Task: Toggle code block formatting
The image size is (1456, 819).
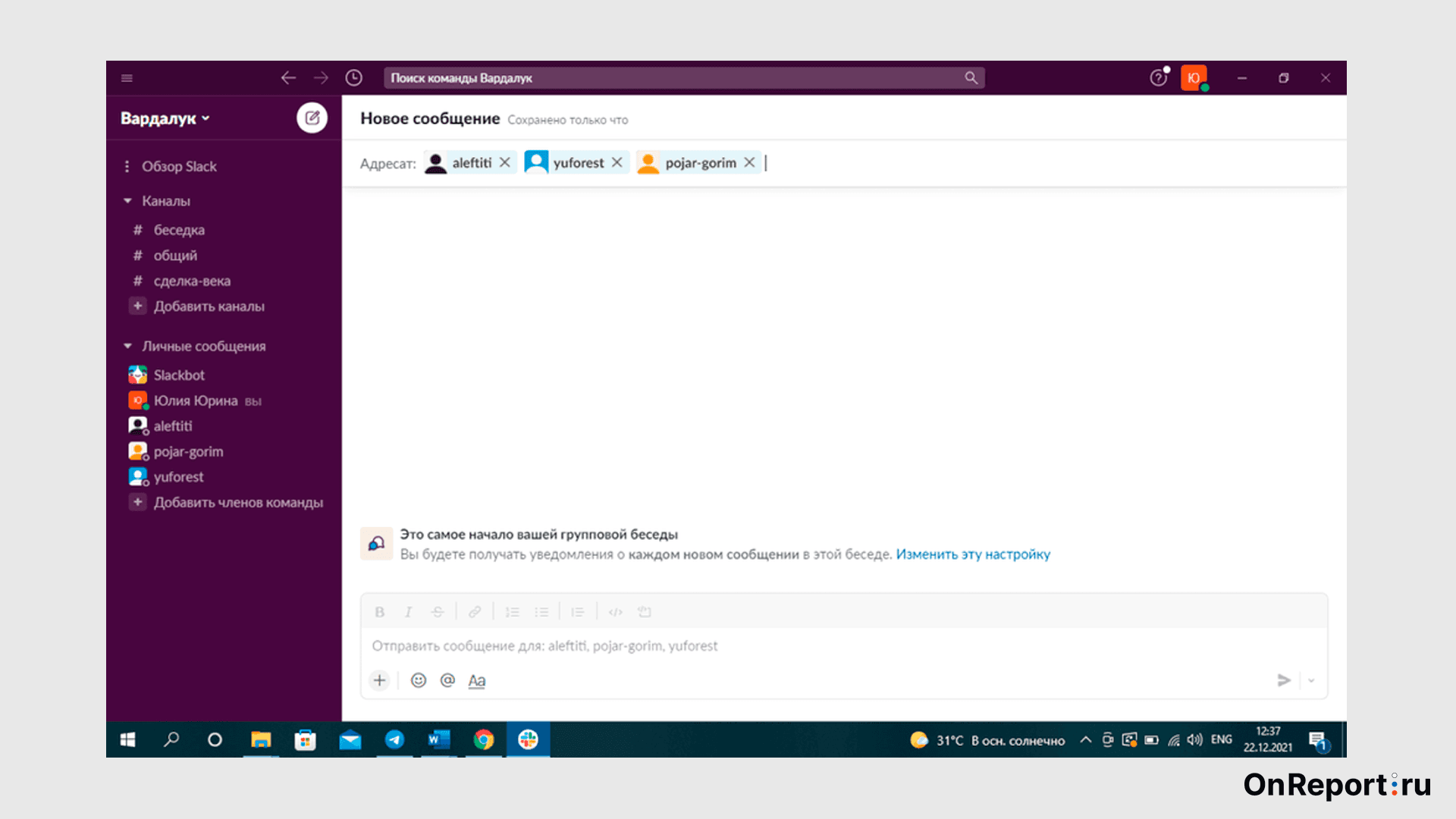Action: tap(645, 612)
